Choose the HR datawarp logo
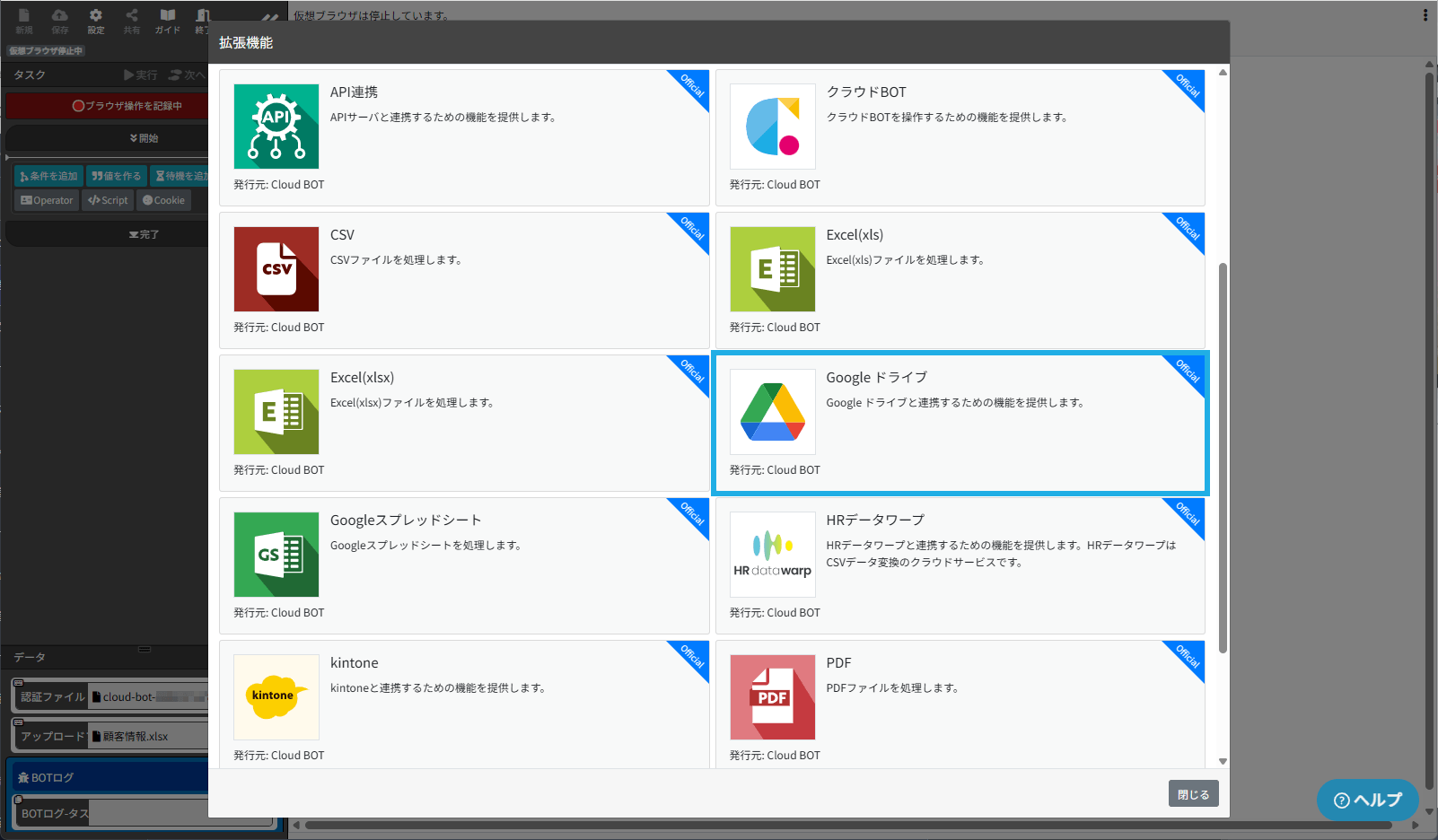1438x840 pixels. click(773, 555)
